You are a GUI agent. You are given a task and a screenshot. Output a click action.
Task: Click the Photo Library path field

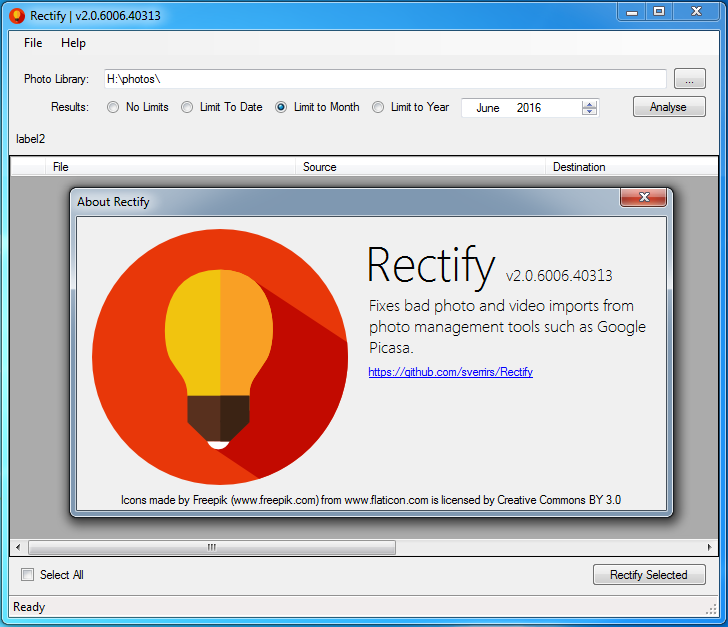(x=385, y=79)
